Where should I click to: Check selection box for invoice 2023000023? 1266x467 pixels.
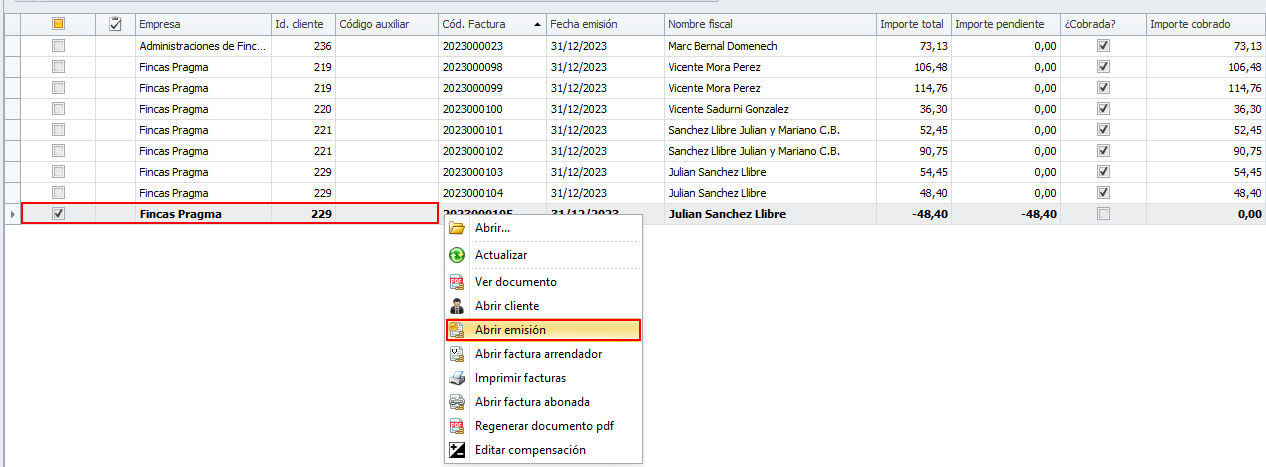pyautogui.click(x=58, y=46)
